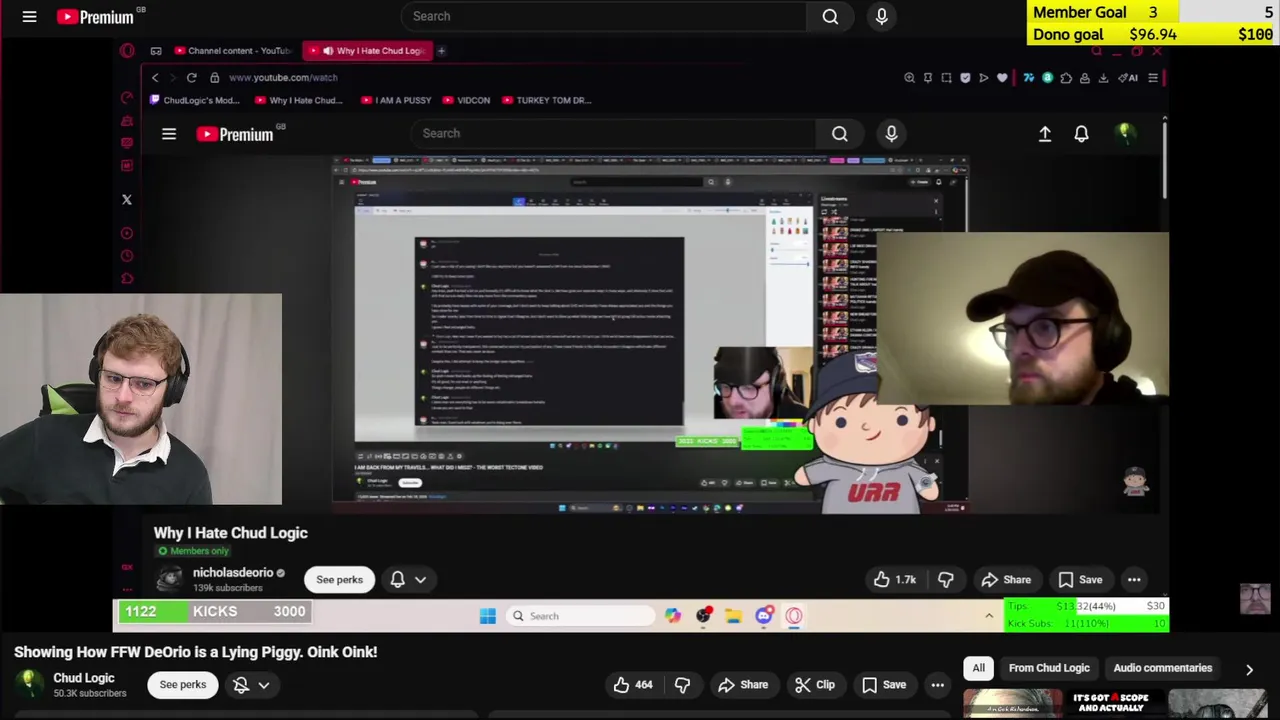Image resolution: width=1280 pixels, height=720 pixels.
Task: Open I AM A PUSSY bookmark
Action: pyautogui.click(x=396, y=100)
